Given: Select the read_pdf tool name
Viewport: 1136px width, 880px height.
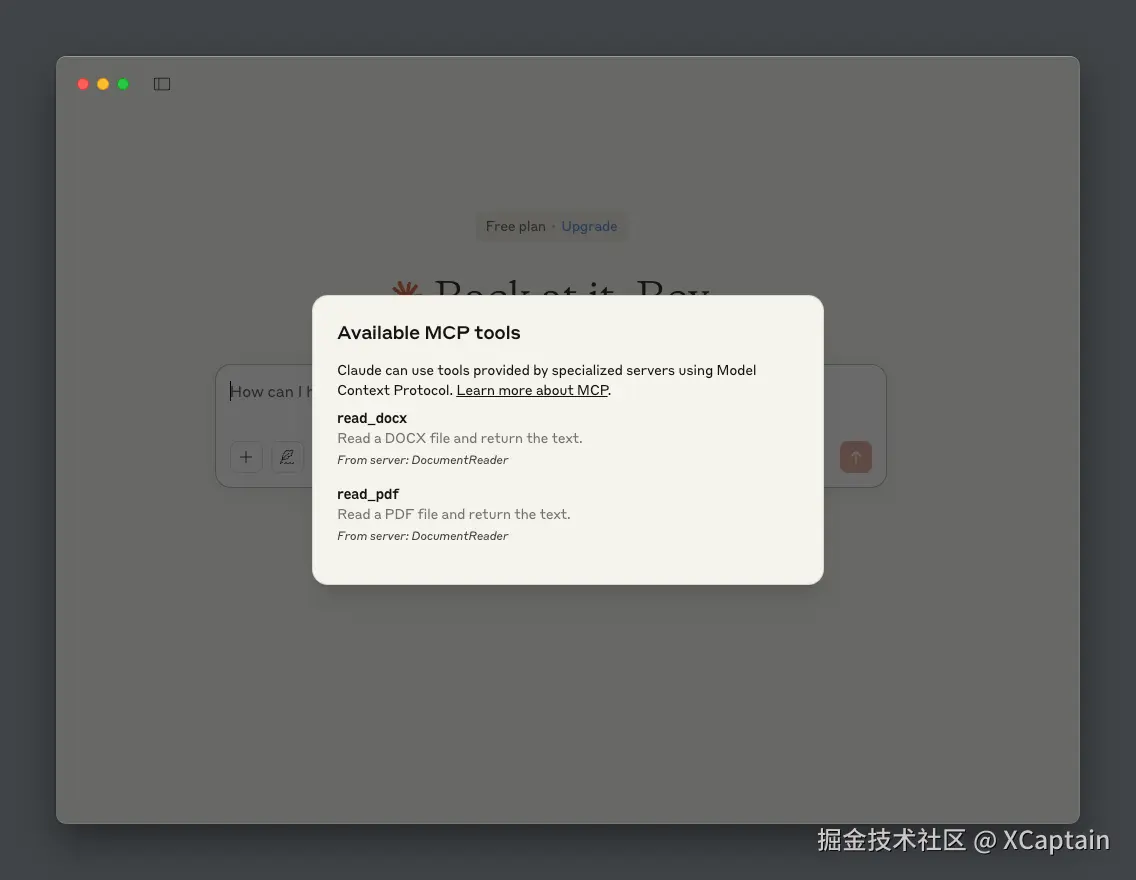Looking at the screenshot, I should [x=368, y=494].
